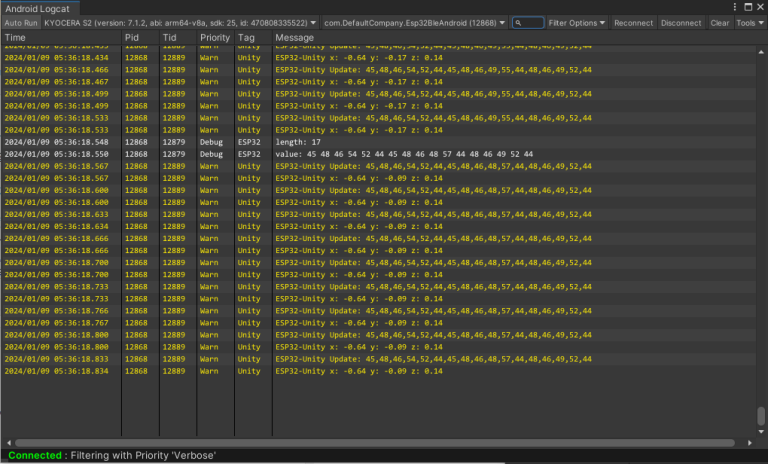
Task: Toggle the Auto Run button
Action: [21, 23]
